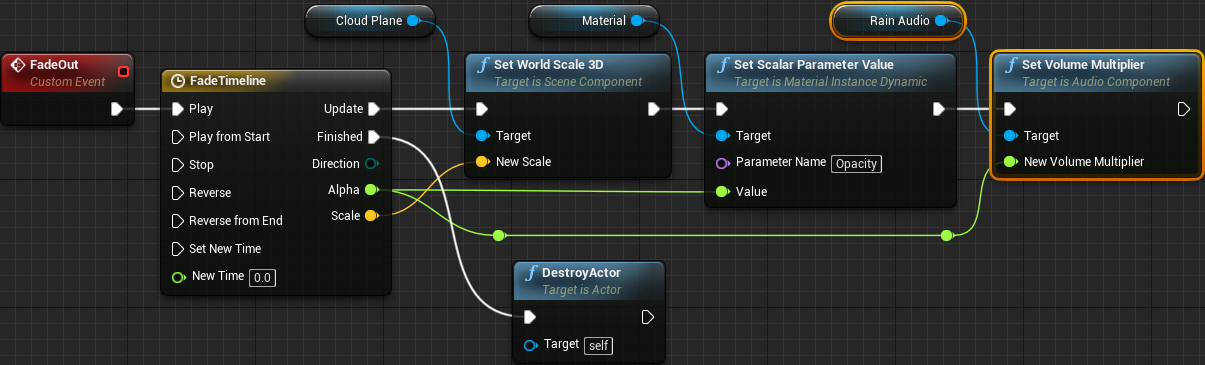Screen dimensions: 1205x365
Task: Click the Alpha output pin on FadeTimeline
Action: pos(371,189)
